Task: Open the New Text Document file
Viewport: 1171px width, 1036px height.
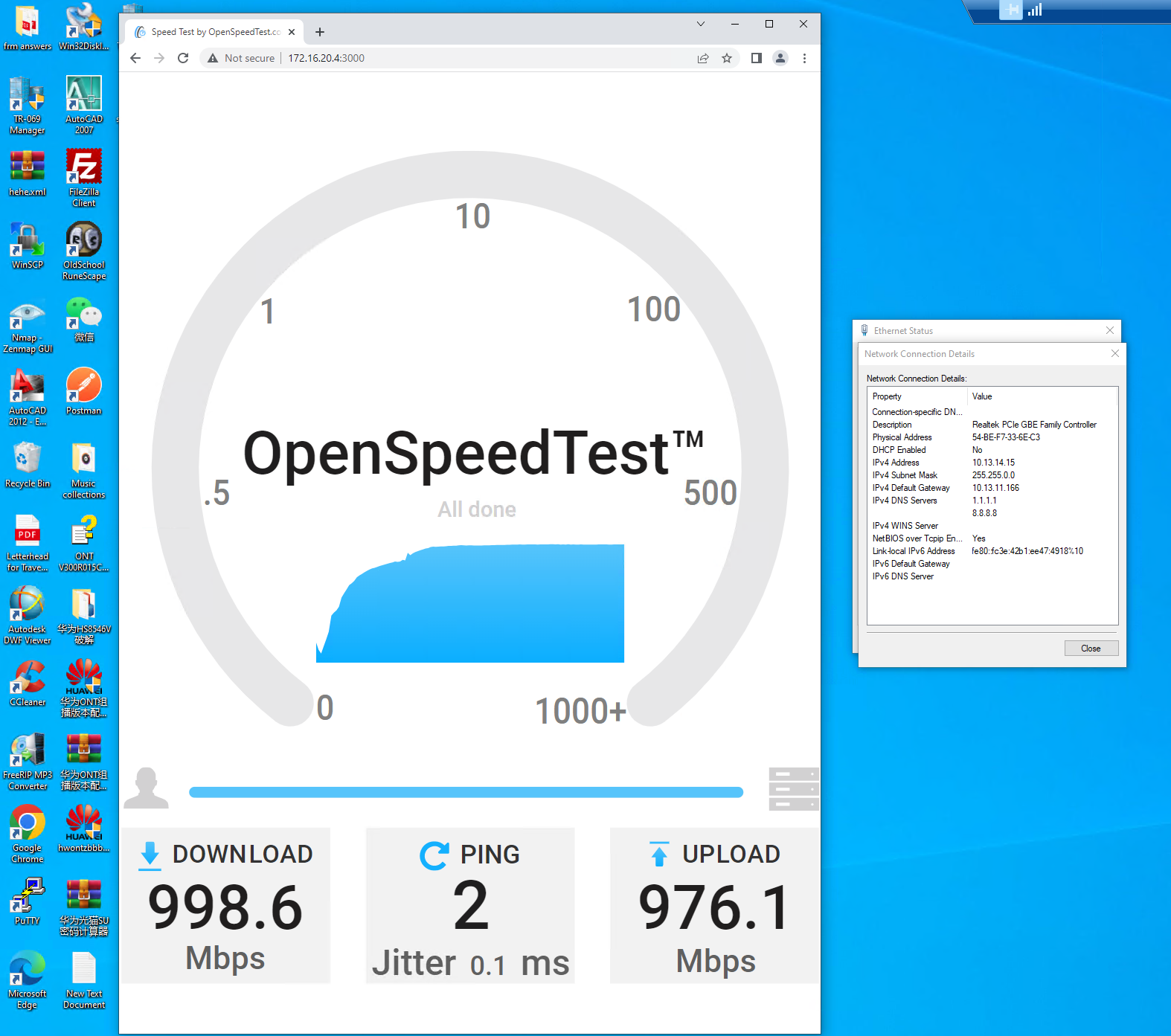Action: point(84,980)
